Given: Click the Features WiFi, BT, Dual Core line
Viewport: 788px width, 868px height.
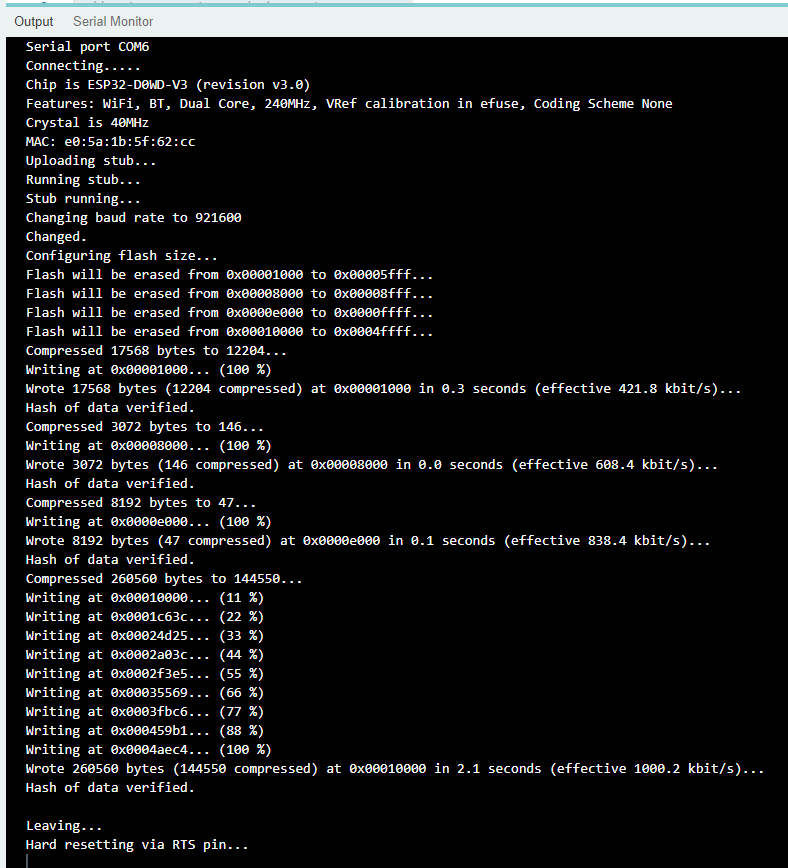Looking at the screenshot, I should coord(349,104).
